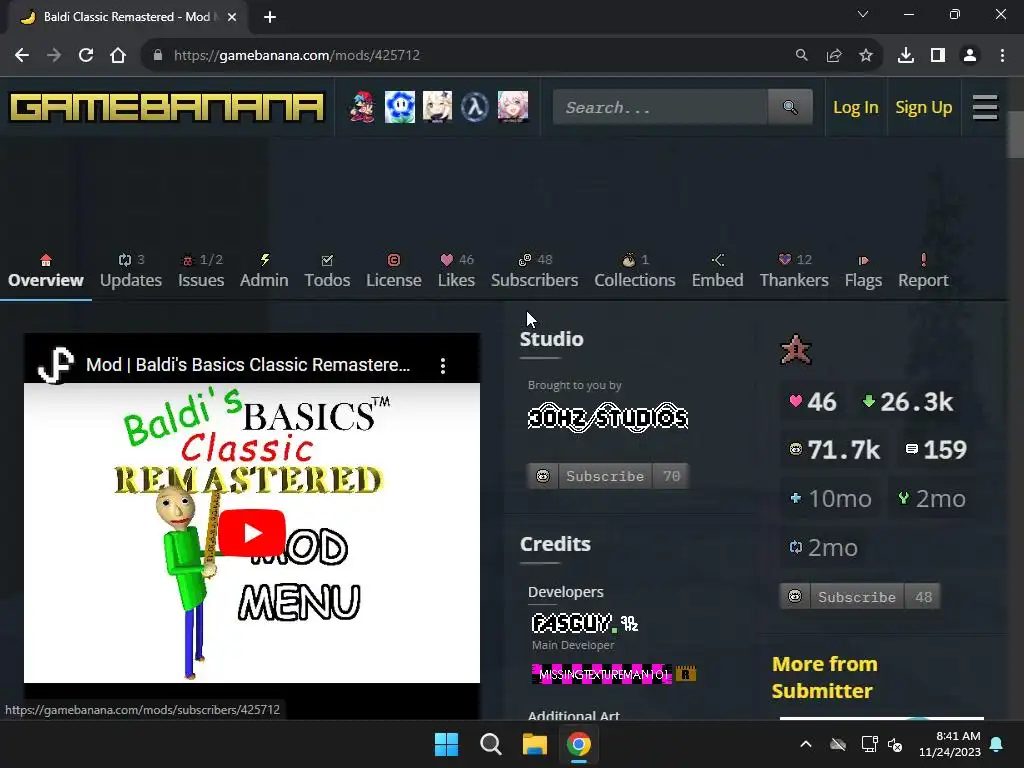Screen dimensions: 1024x768
Task: Click the 26.3k downloads stat
Action: point(908,402)
